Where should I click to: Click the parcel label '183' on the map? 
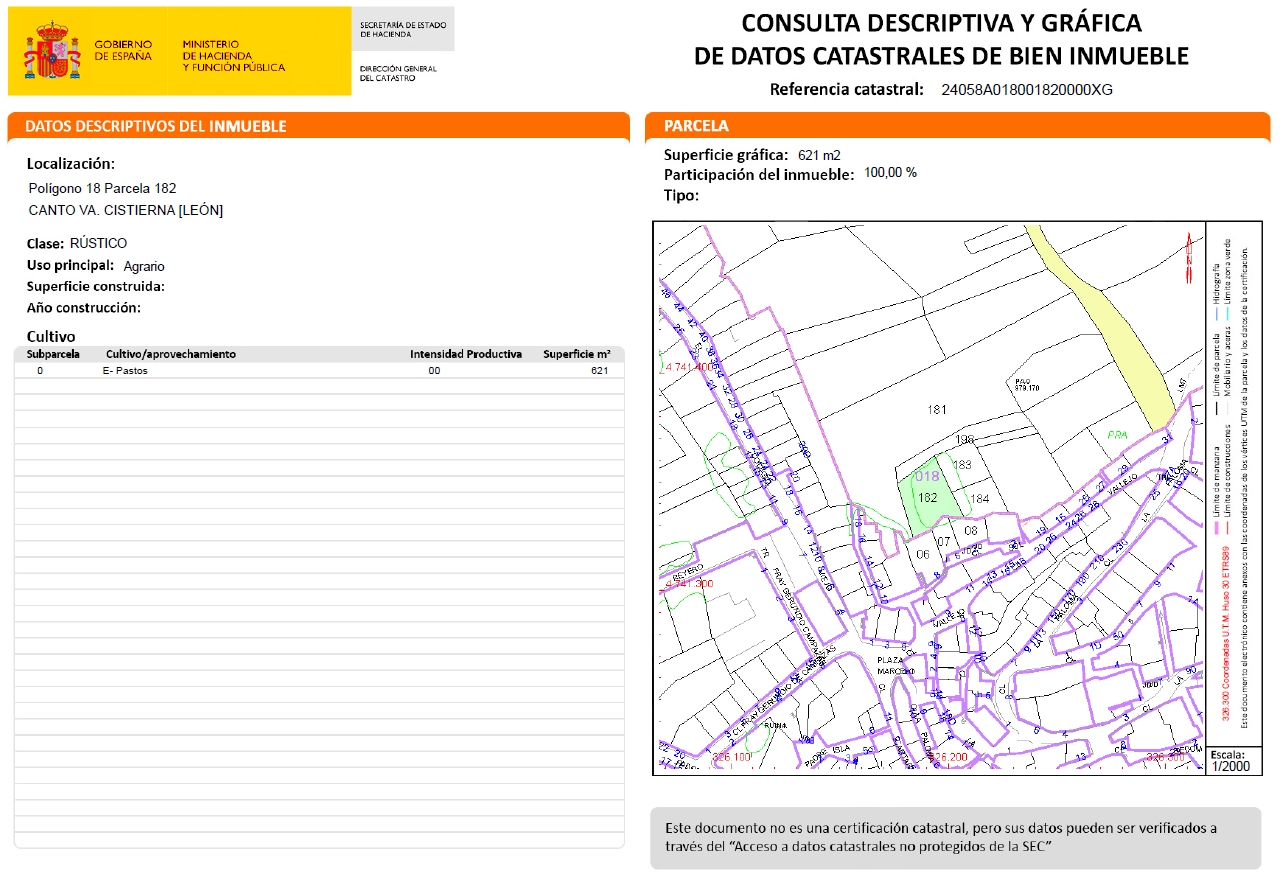(x=963, y=465)
